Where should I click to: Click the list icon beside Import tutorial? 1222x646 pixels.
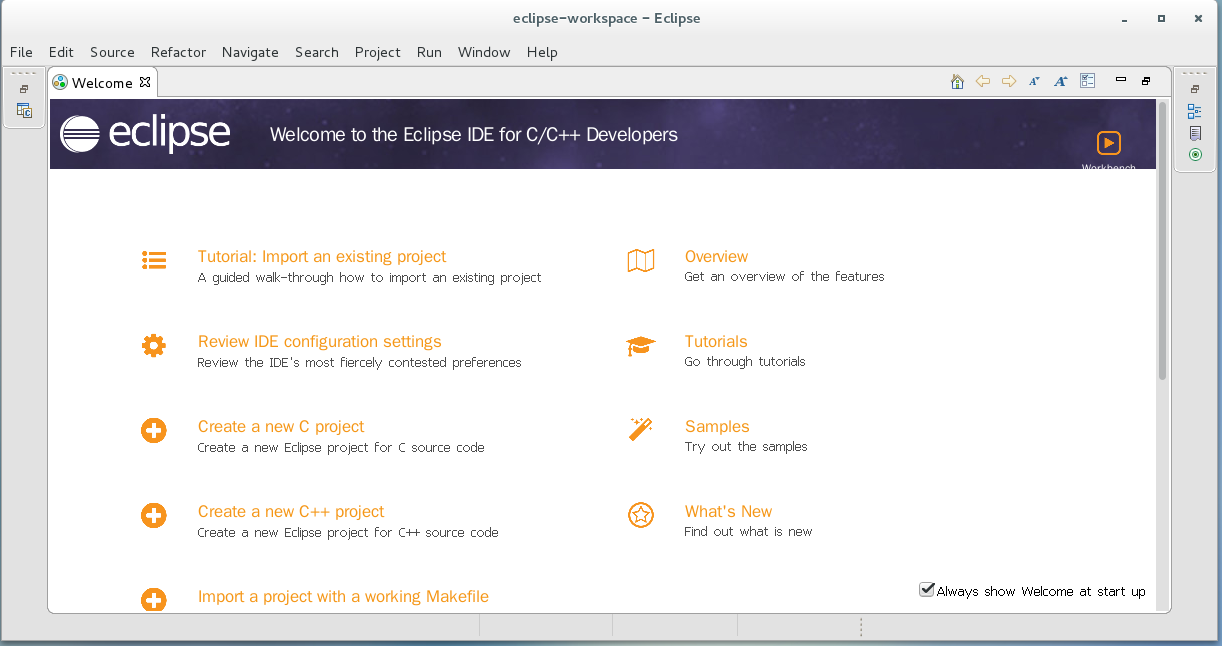point(154,261)
